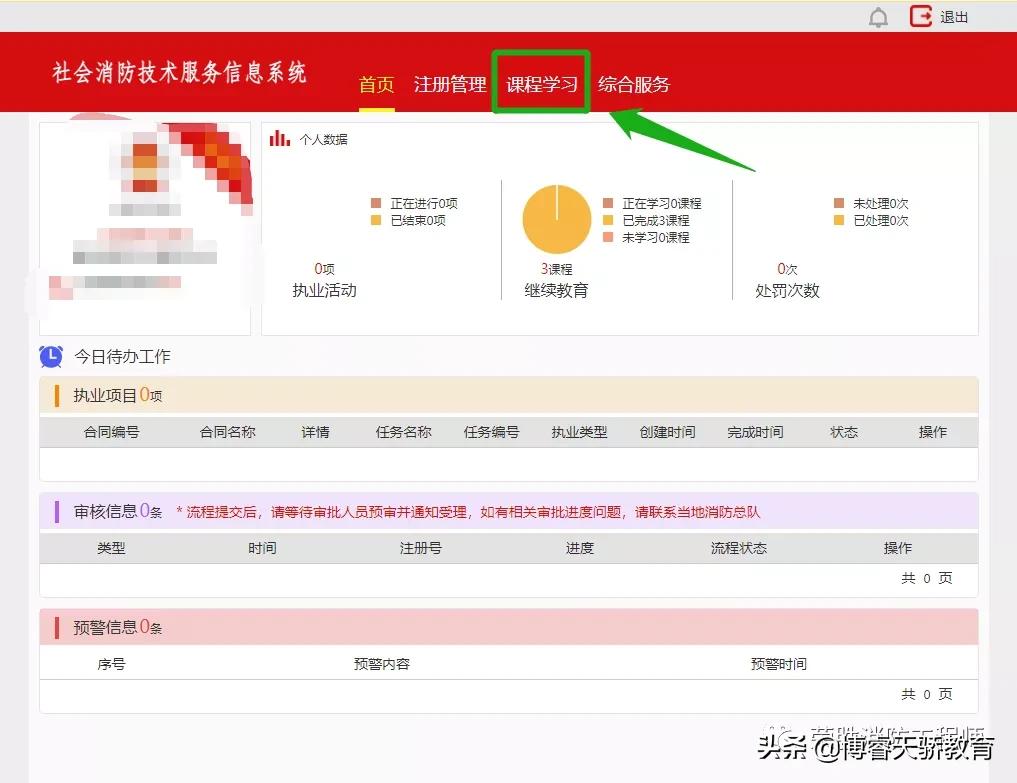Click the 正在进行0项 legend square

pyautogui.click(x=374, y=203)
